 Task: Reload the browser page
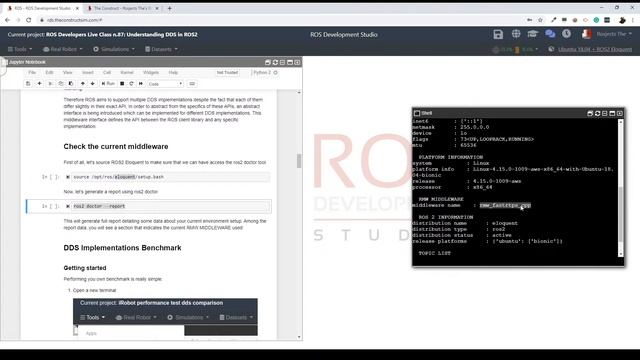tap(29, 20)
